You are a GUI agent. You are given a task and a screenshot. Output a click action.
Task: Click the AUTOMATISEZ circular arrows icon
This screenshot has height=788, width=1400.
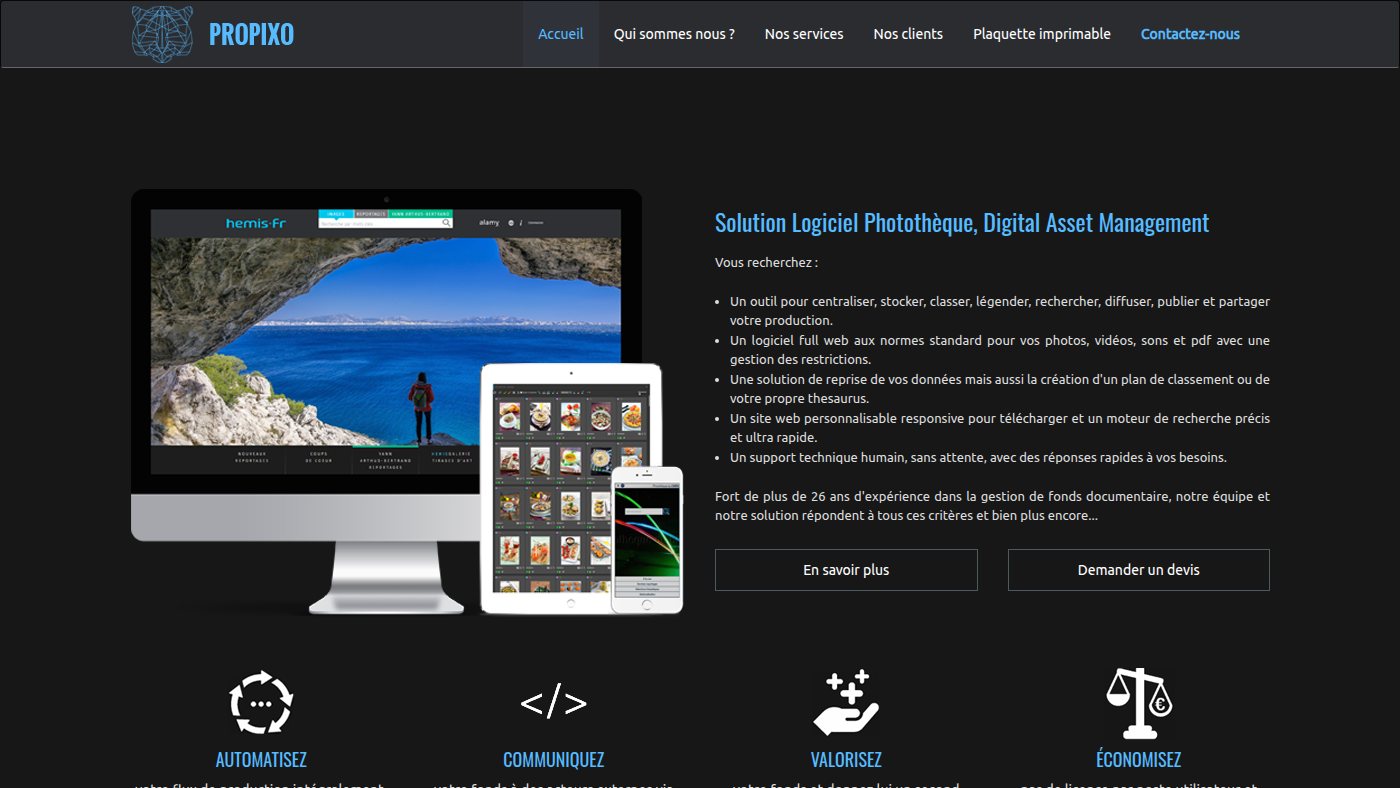(x=261, y=703)
